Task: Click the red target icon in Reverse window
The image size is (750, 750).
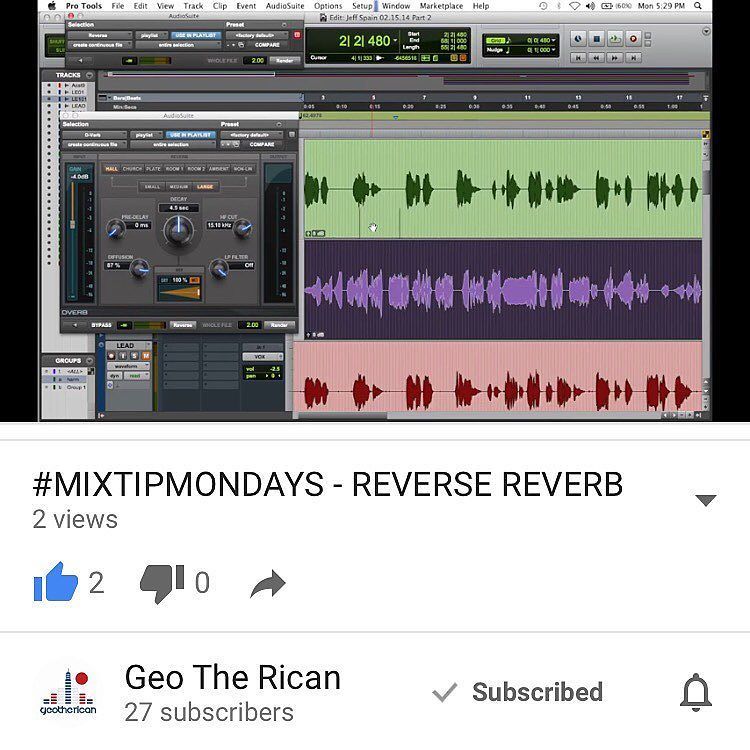Action: pyautogui.click(x=297, y=35)
